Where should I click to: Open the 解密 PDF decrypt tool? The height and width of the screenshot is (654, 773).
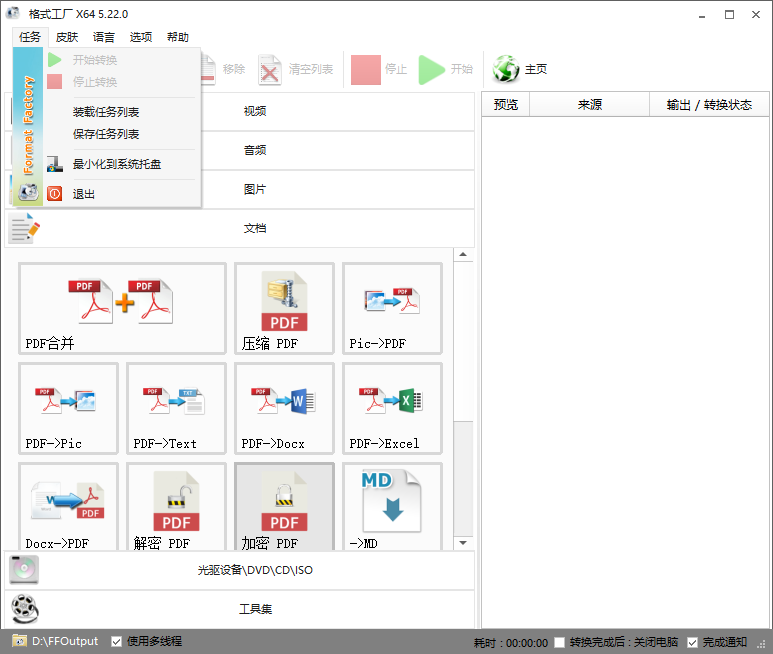click(176, 507)
